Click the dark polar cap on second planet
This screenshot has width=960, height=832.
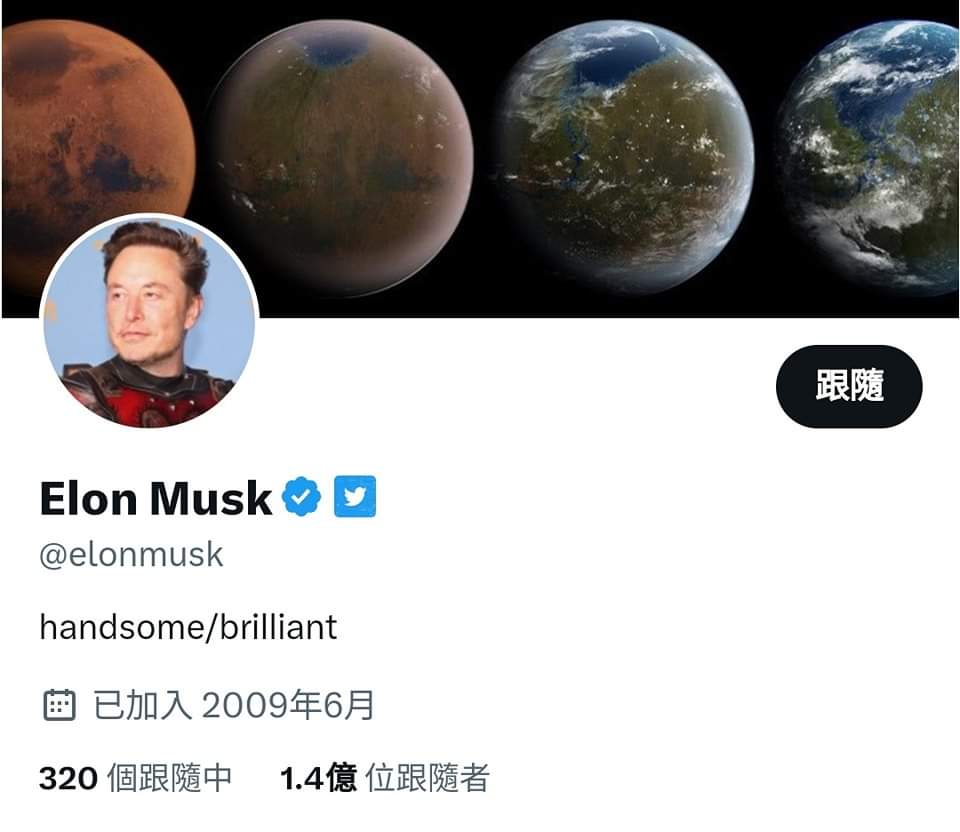336,48
